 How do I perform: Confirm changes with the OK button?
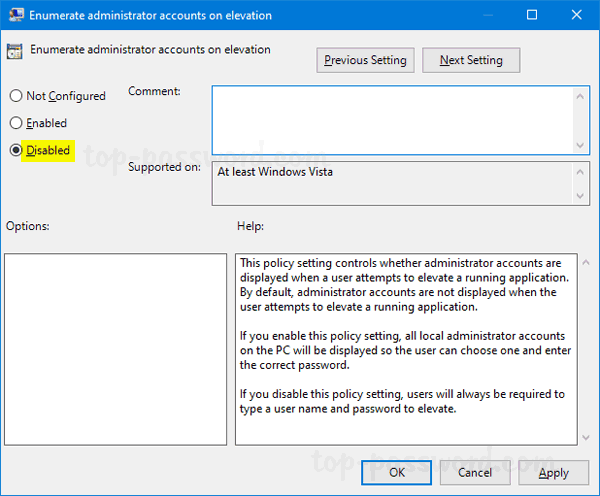(x=397, y=472)
